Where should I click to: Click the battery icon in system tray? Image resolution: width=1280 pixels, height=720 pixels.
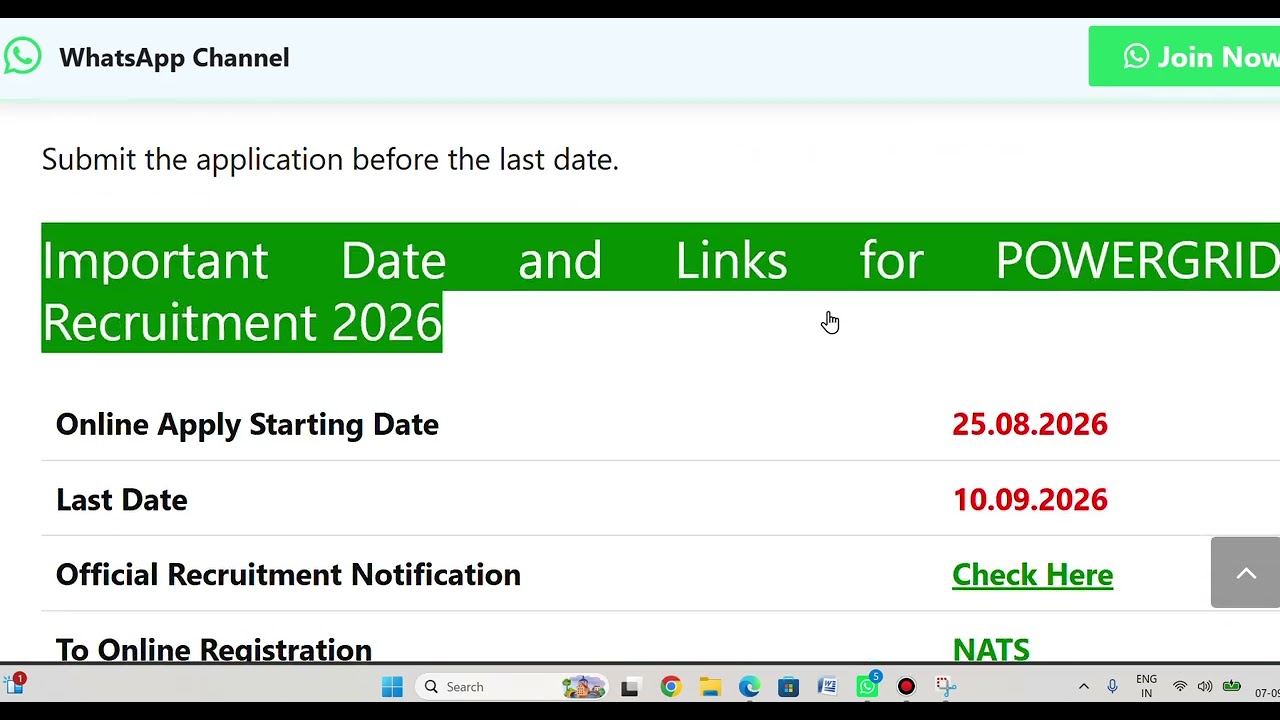coord(1232,686)
